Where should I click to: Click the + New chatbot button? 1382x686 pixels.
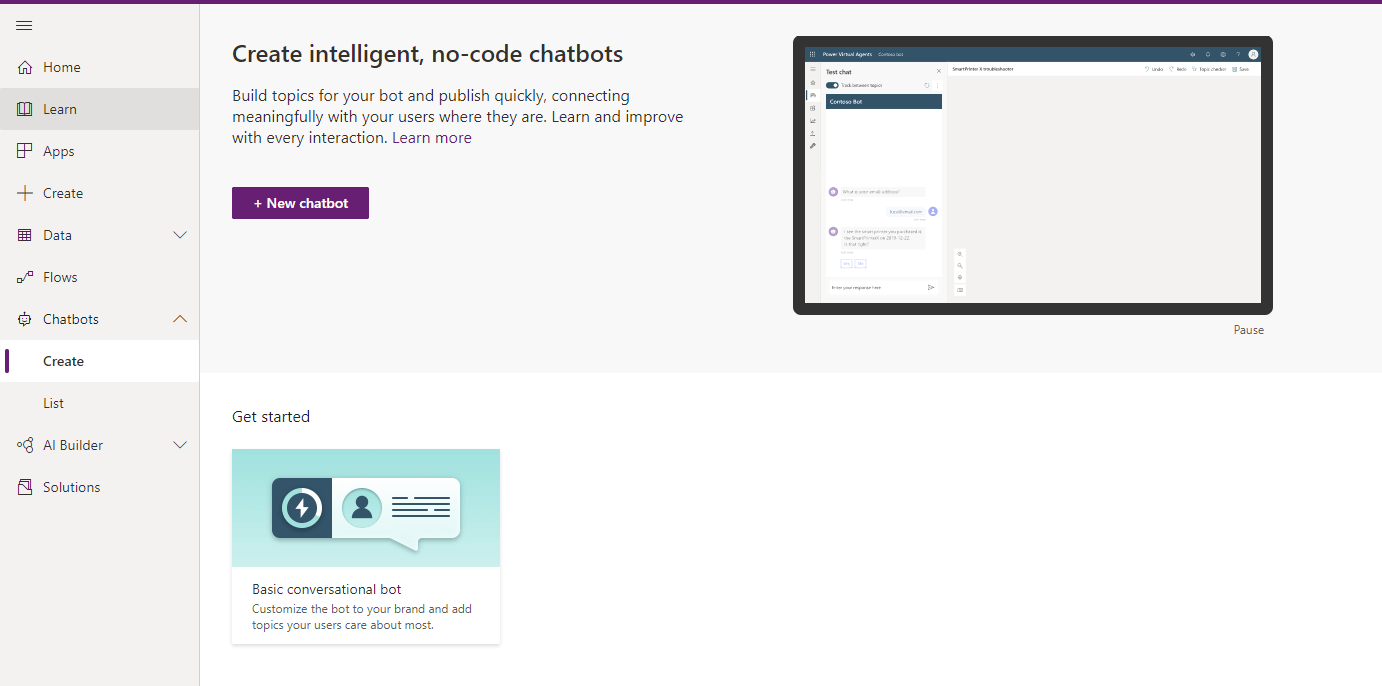pyautogui.click(x=300, y=203)
